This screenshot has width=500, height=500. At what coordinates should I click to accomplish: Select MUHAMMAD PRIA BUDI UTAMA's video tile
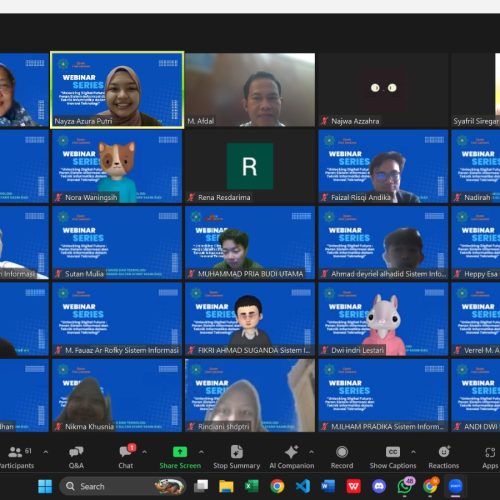[x=250, y=243]
